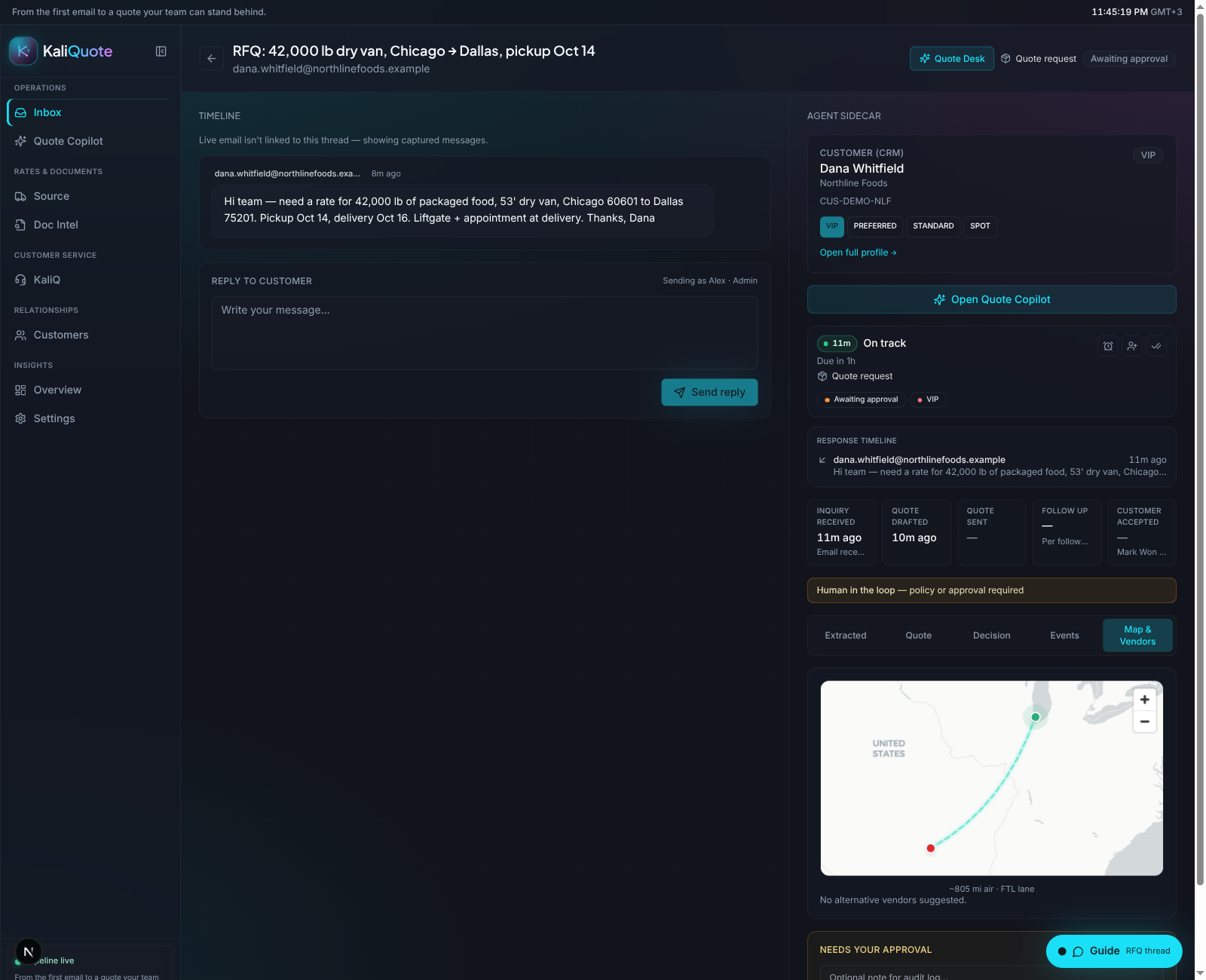
Task: Go back using the arrow button
Action: click(212, 59)
